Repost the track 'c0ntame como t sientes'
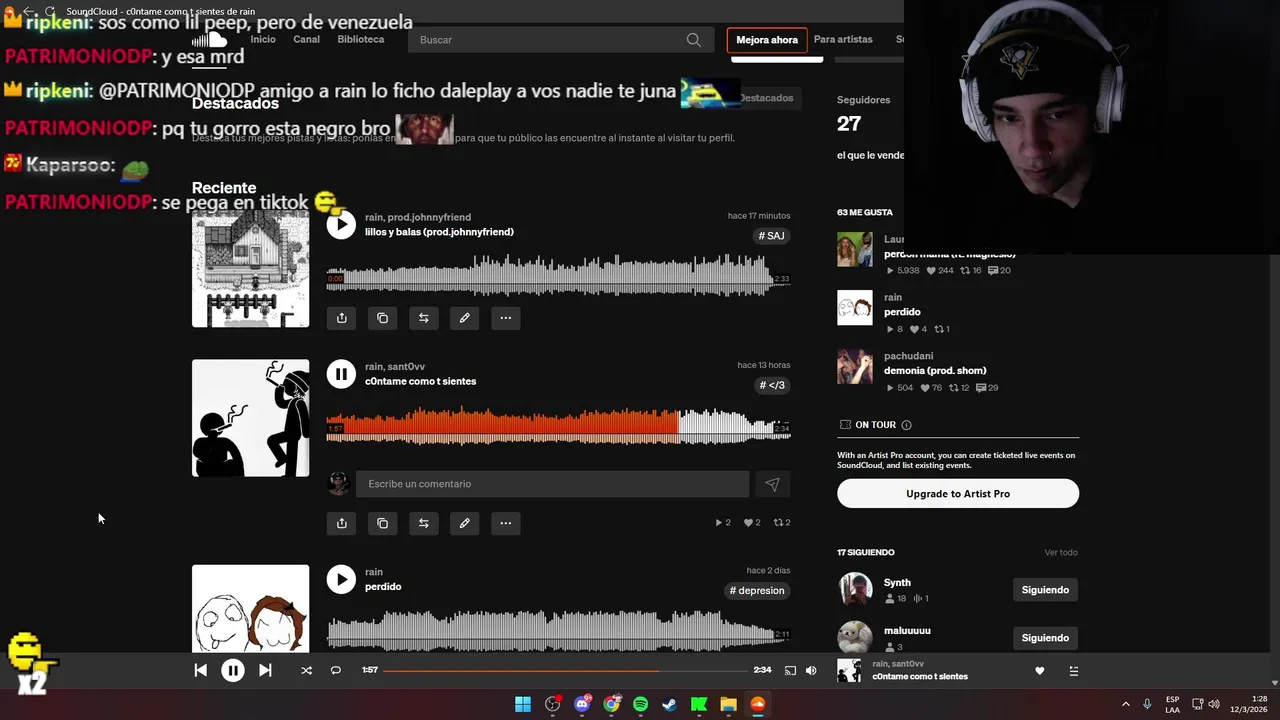The height and width of the screenshot is (720, 1280). (x=423, y=523)
